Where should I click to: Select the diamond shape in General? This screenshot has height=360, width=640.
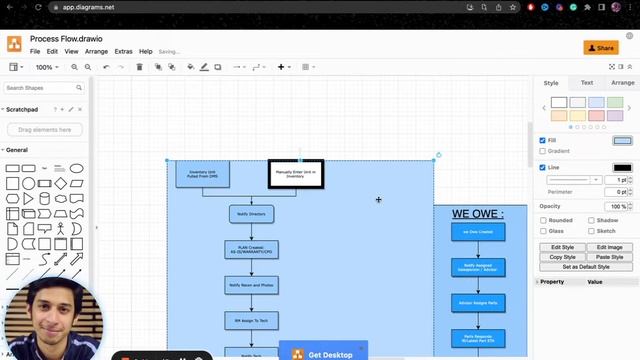(x=60, y=183)
